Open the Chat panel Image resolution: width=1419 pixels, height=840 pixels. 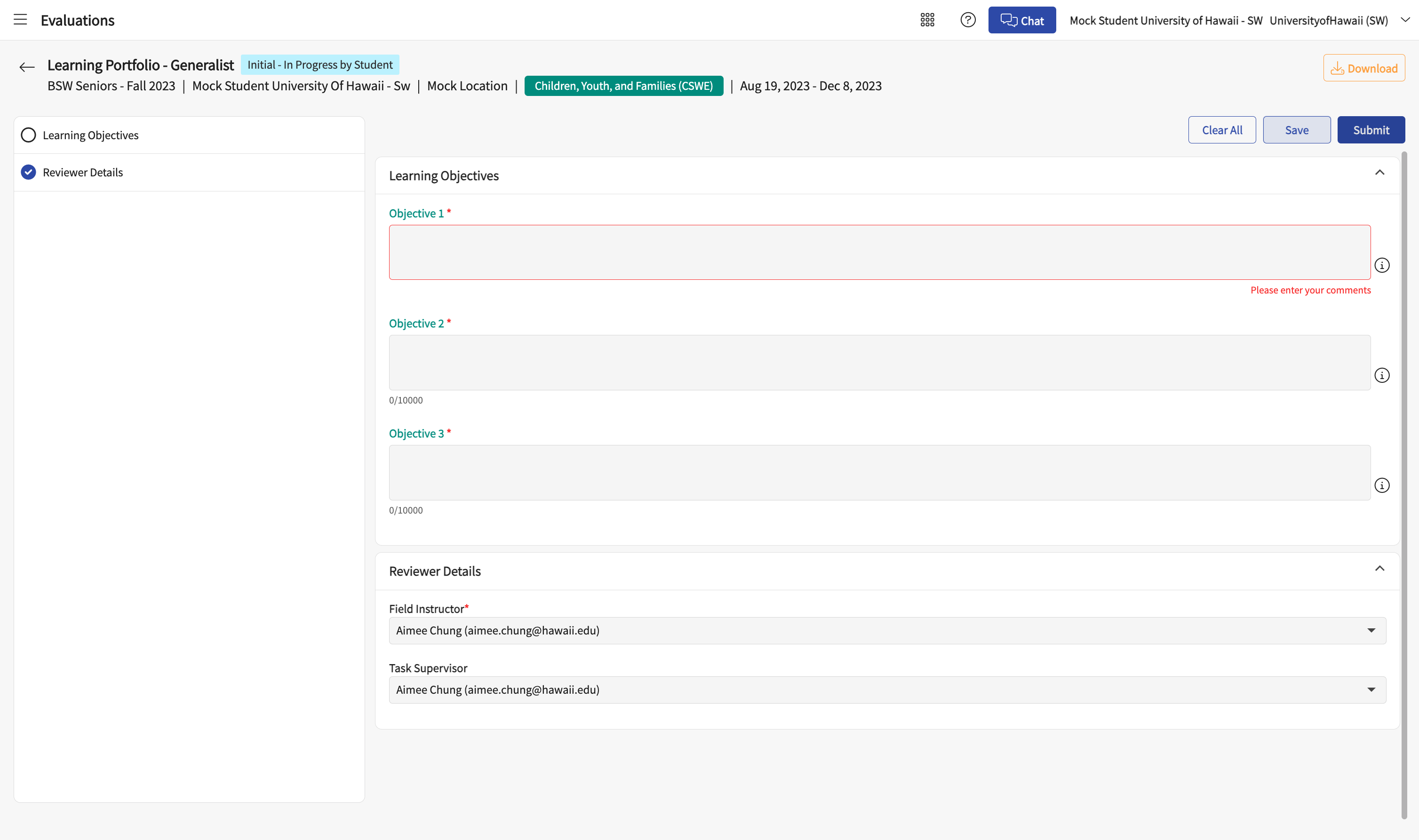[x=1021, y=20]
